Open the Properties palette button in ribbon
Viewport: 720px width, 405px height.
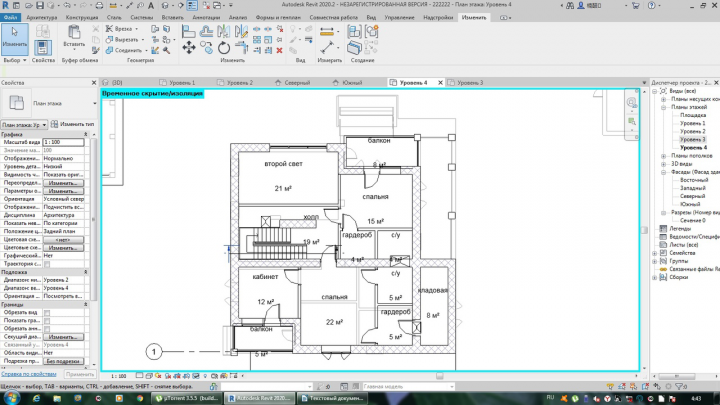(42, 48)
